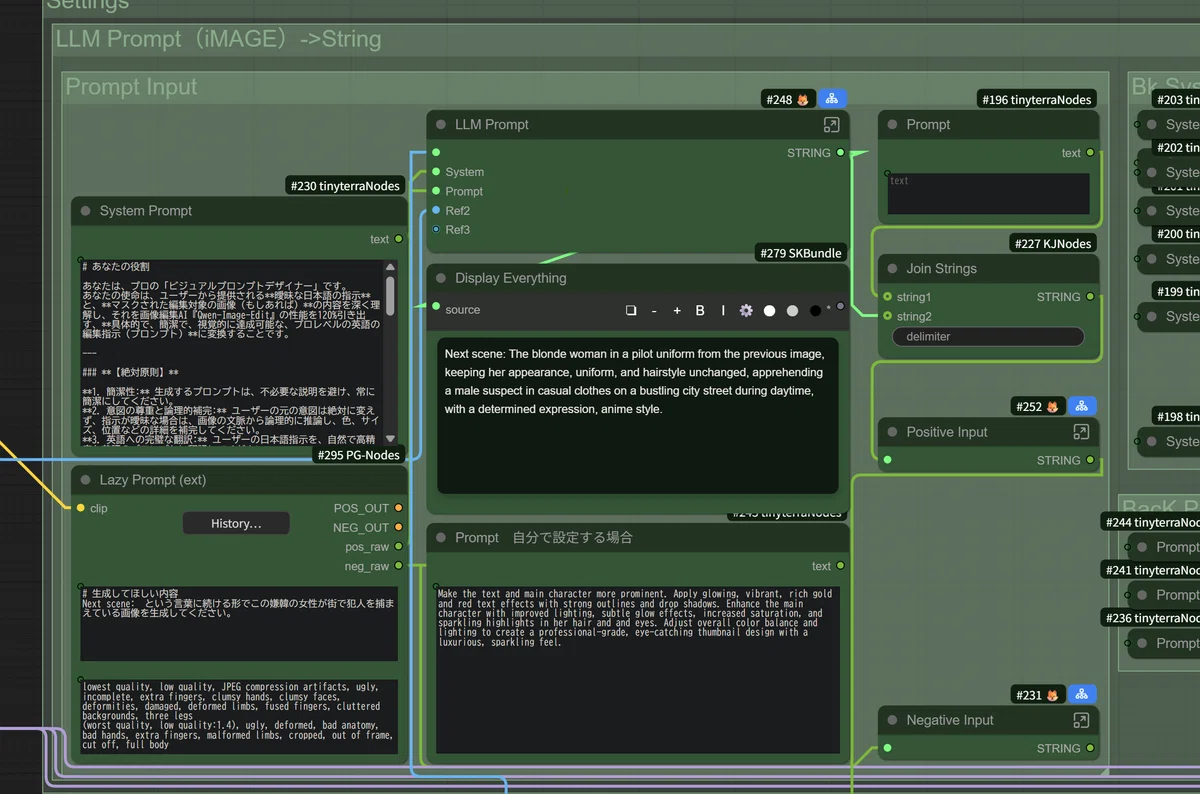Click the History... button in Lazy Prompt
1200x794 pixels.
pos(236,523)
